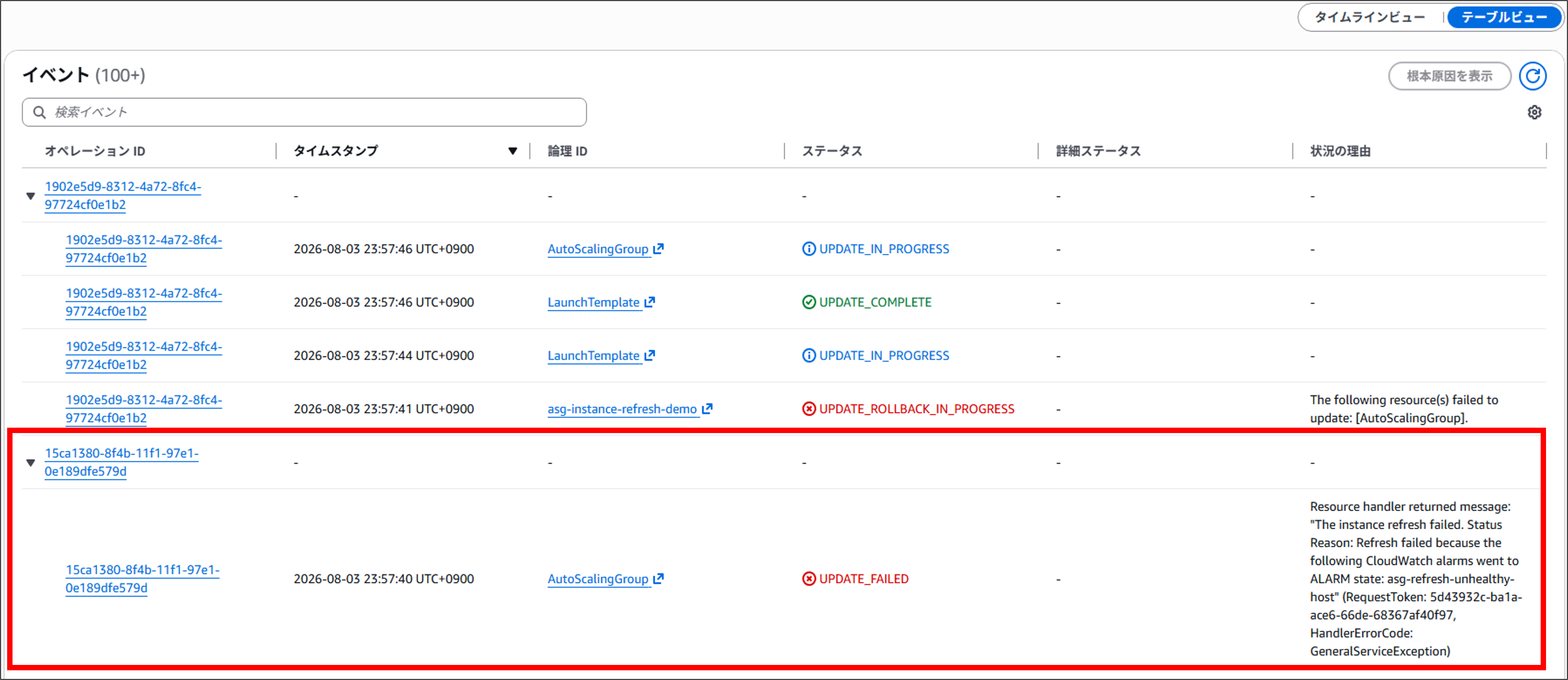The width and height of the screenshot is (1568, 680).
Task: Click the 詳細ステータス column header
Action: tap(1098, 151)
